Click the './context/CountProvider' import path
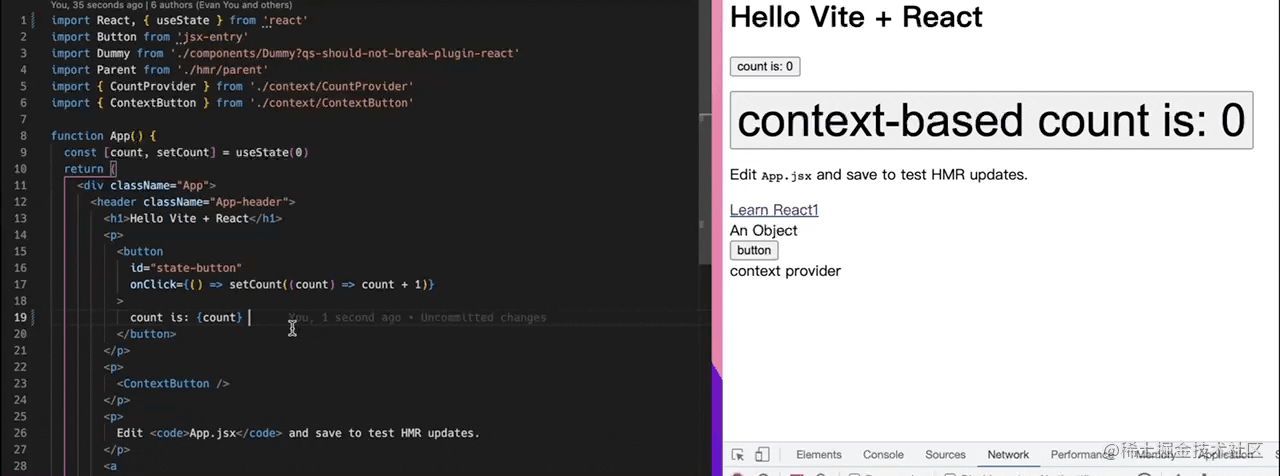Viewport: 1280px width, 476px height. pos(330,87)
